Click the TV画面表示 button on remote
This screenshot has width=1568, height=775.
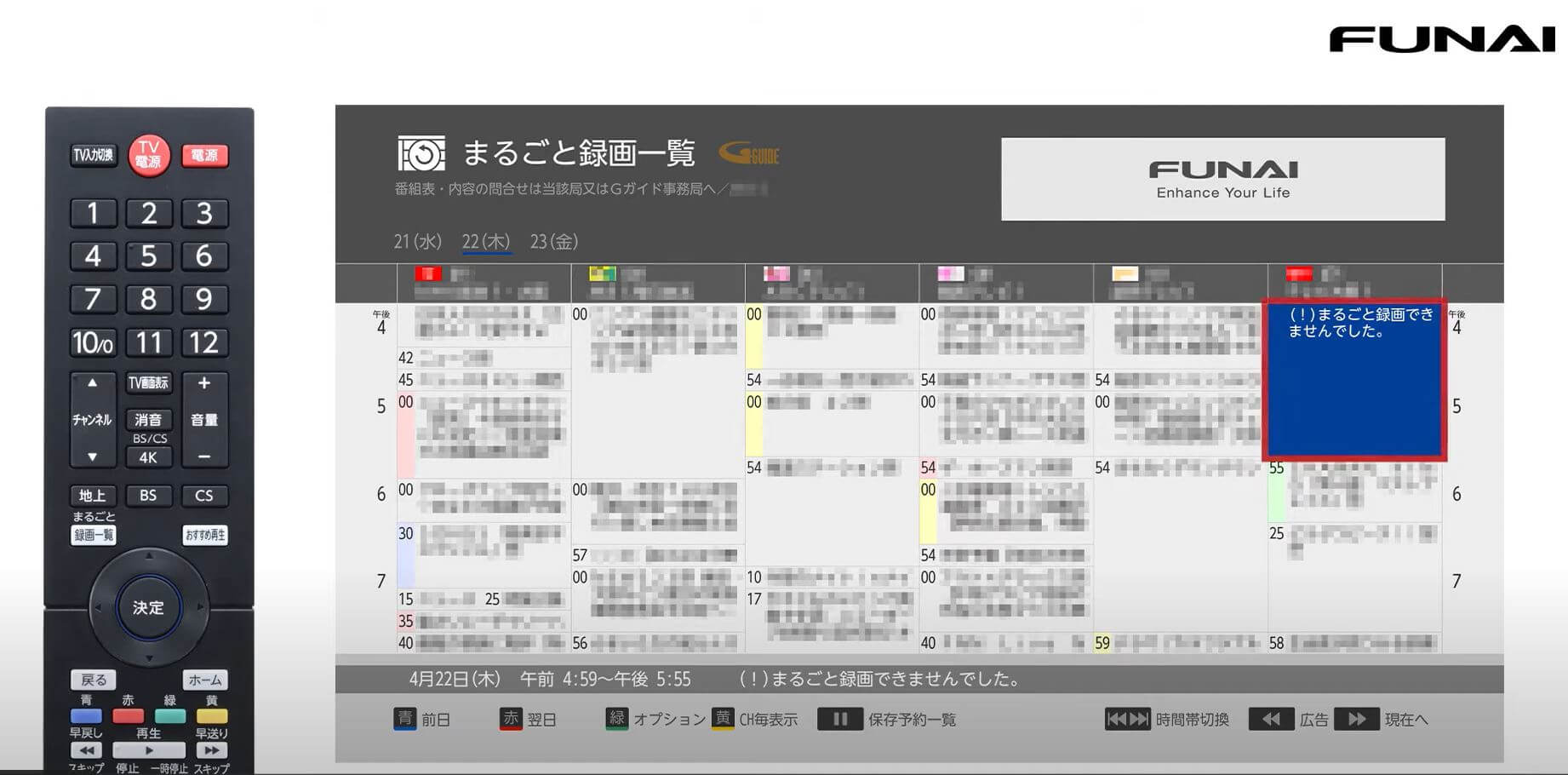pyautogui.click(x=149, y=383)
